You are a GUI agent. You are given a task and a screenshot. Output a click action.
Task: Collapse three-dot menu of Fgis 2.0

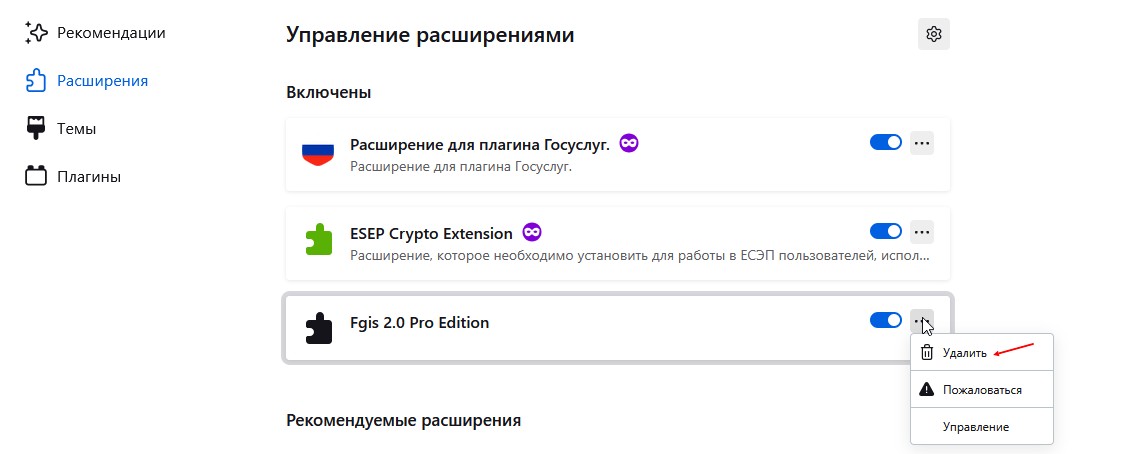922,320
